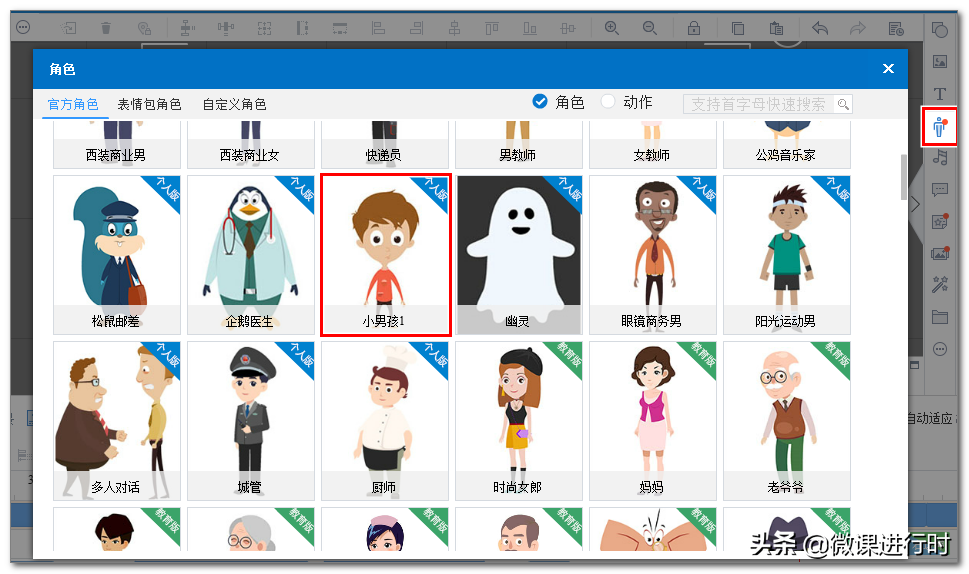Click the undo arrow icon
This screenshot has height=574, width=969.
pyautogui.click(x=820, y=28)
